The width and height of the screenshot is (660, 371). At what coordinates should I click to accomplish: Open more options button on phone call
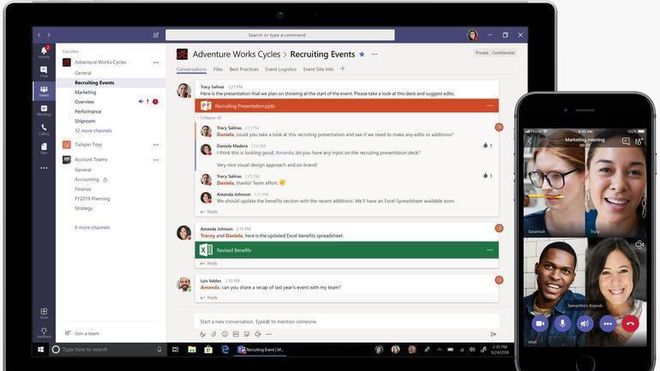pos(608,323)
